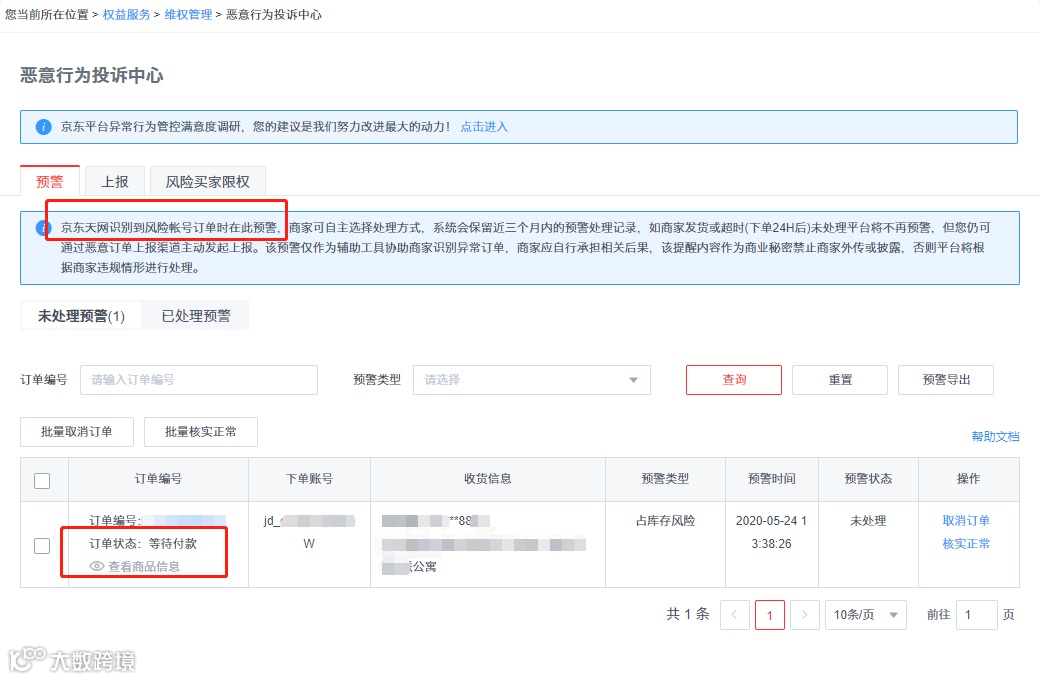Open the 帮助文档 link
This screenshot has width=1040, height=680.
[x=995, y=437]
